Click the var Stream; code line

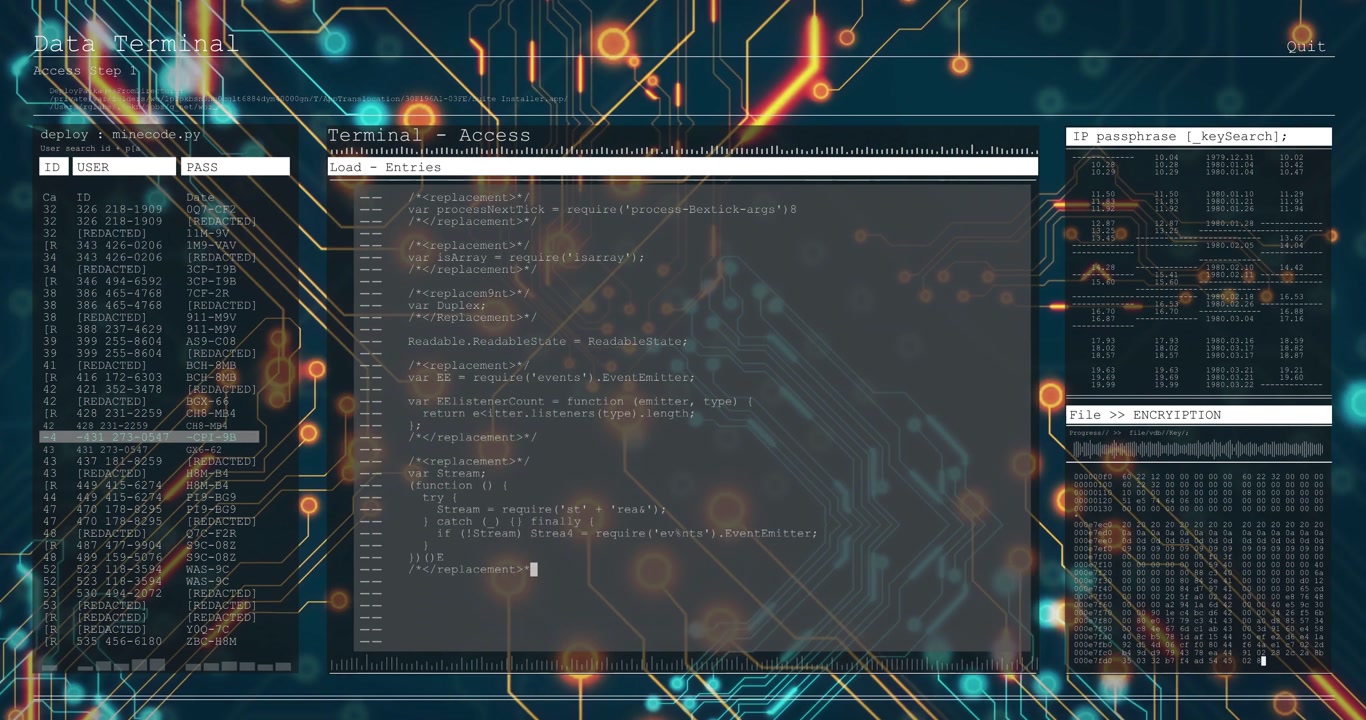pyautogui.click(x=447, y=473)
